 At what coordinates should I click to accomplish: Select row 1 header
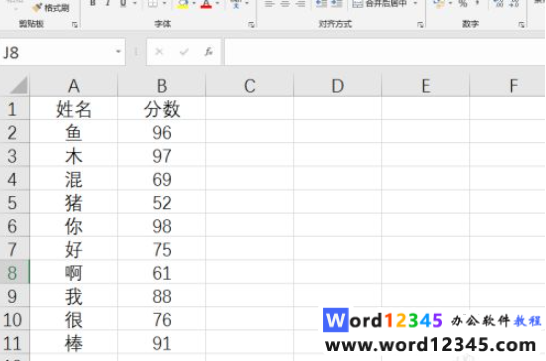pos(14,109)
